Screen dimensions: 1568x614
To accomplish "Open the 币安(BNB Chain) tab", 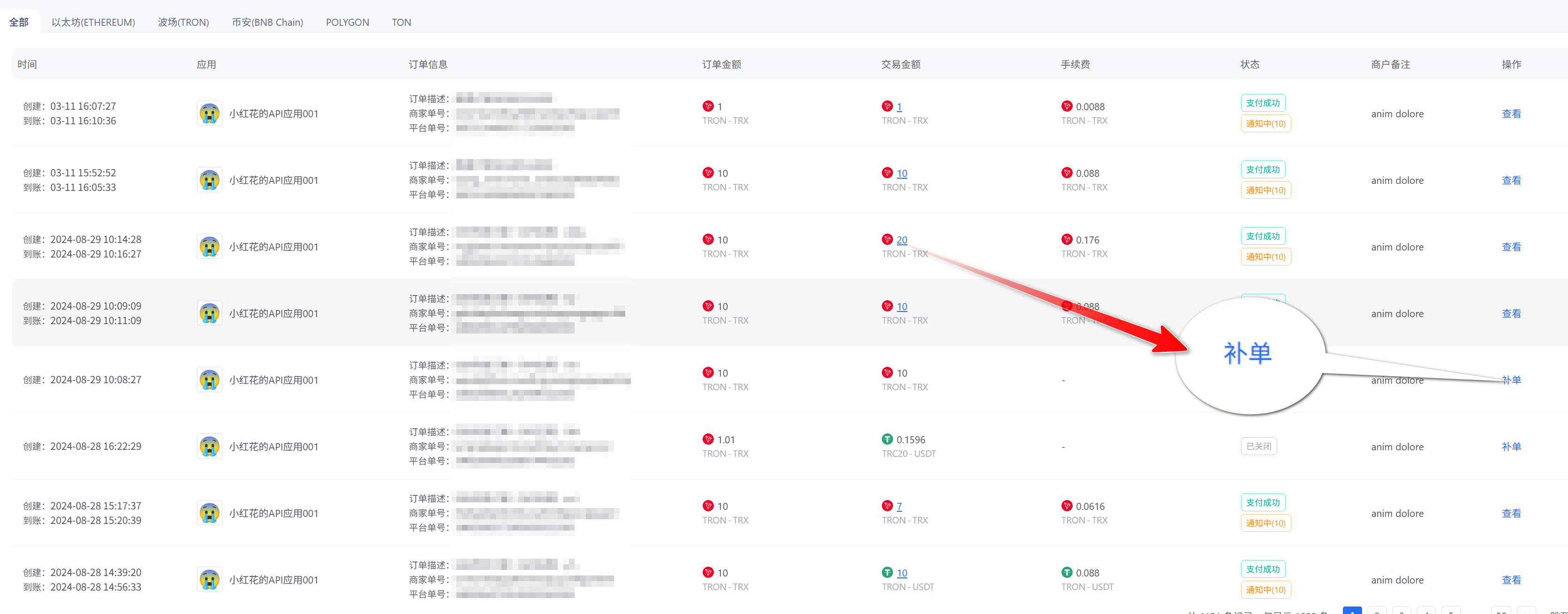I will pos(267,23).
